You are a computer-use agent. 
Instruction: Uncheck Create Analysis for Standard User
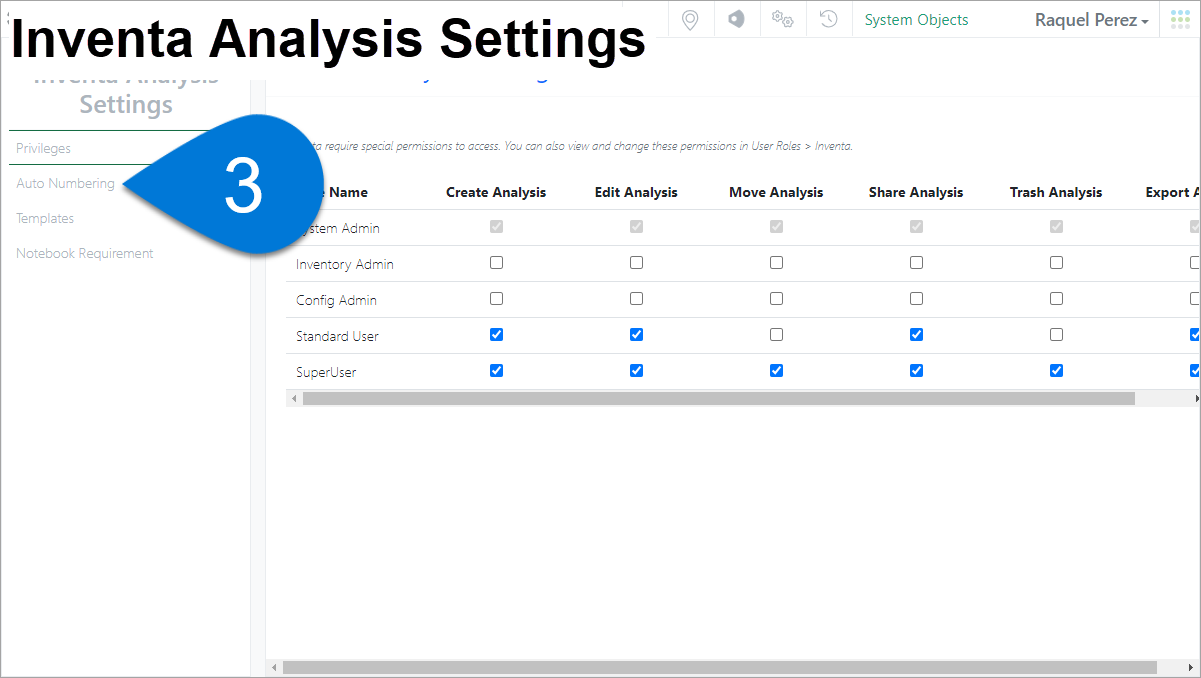496,335
